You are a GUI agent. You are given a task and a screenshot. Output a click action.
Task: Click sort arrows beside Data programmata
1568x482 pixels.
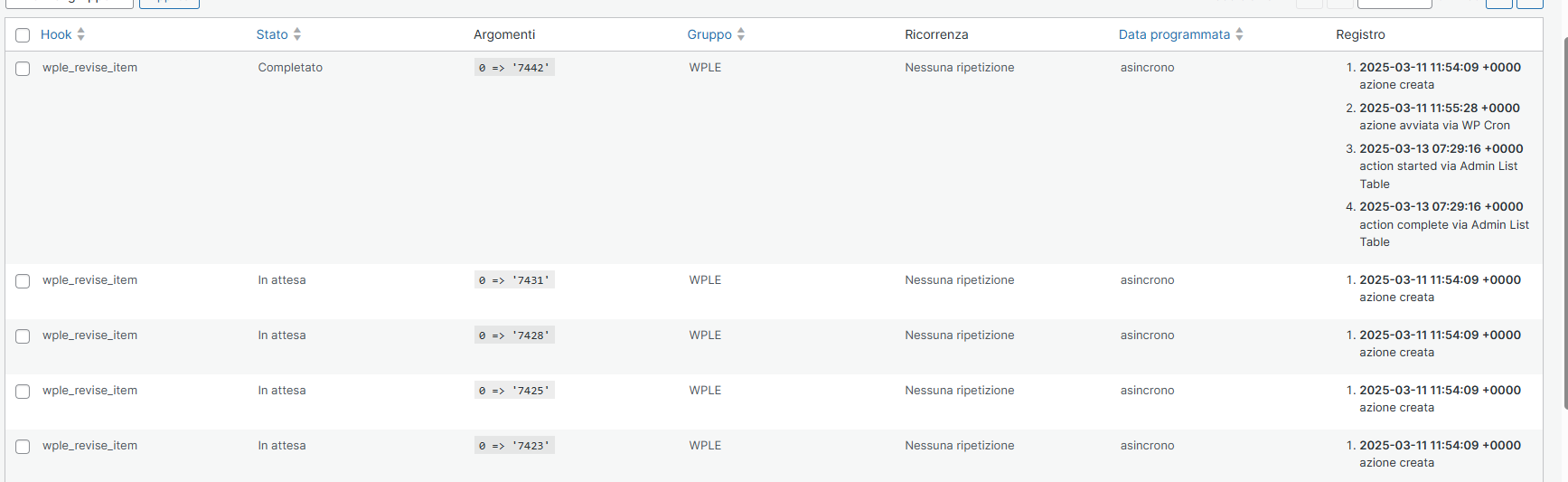pyautogui.click(x=1239, y=34)
